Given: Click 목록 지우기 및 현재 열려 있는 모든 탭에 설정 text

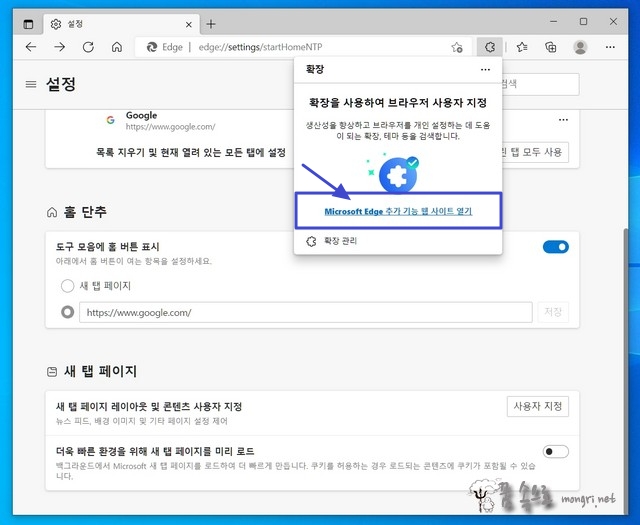Looking at the screenshot, I should point(191,153).
